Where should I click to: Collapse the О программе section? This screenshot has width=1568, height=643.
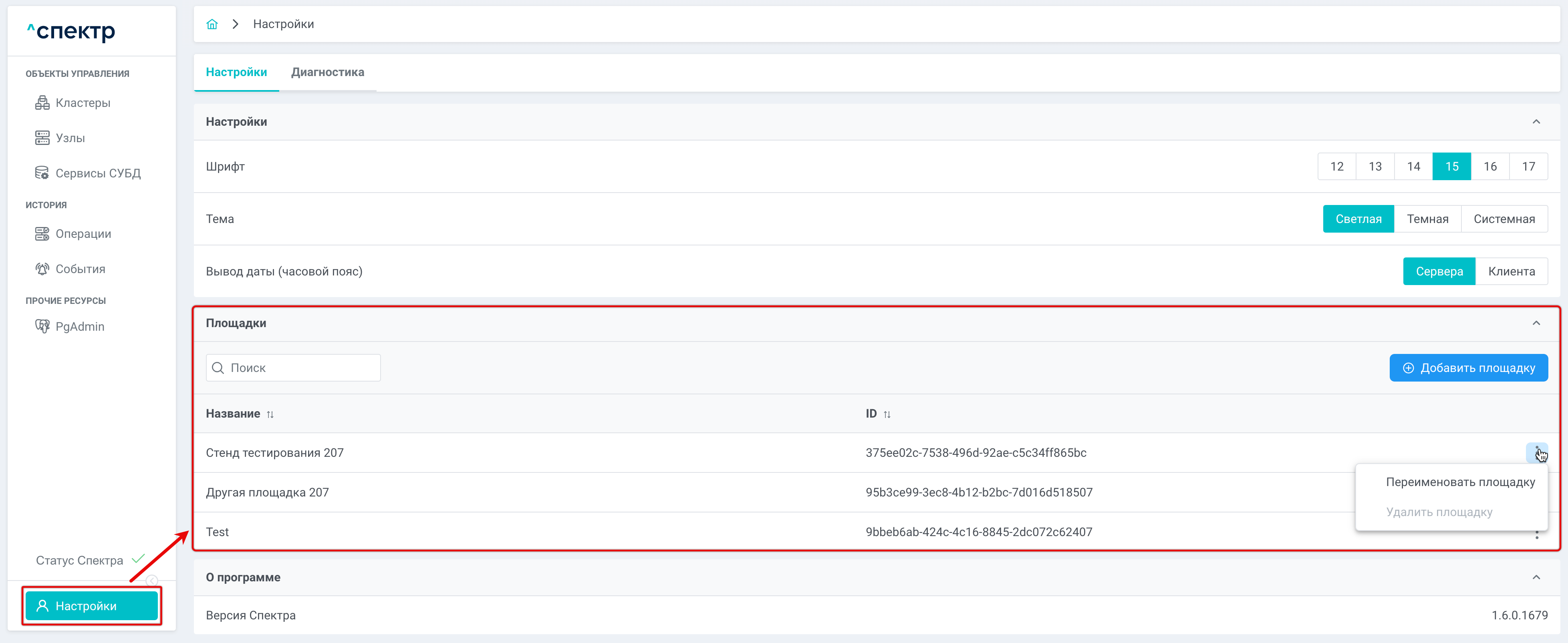(1536, 577)
